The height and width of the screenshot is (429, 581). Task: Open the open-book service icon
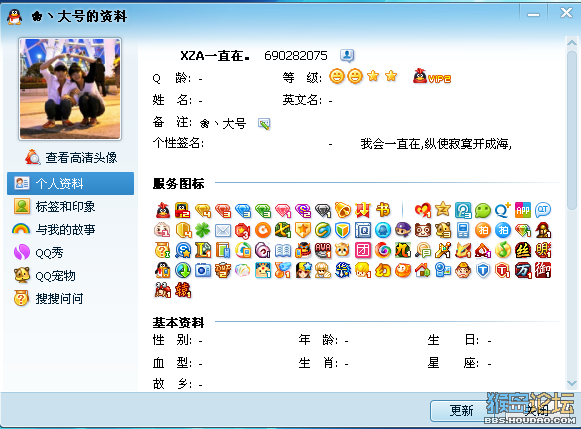(x=283, y=250)
